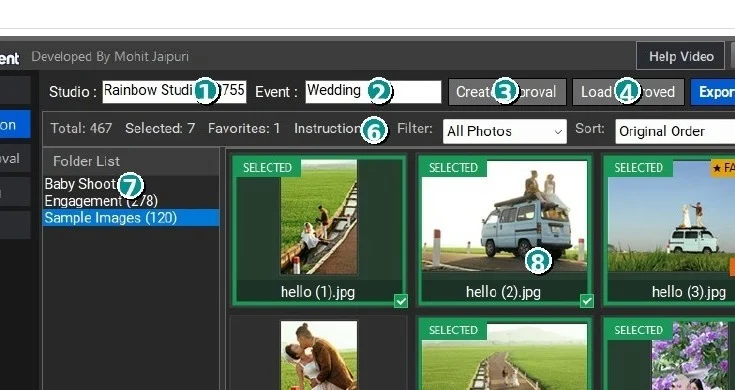This screenshot has height=390, width=735.
Task: Click the highlighted blue sidebar tab
Action: (x=15, y=125)
